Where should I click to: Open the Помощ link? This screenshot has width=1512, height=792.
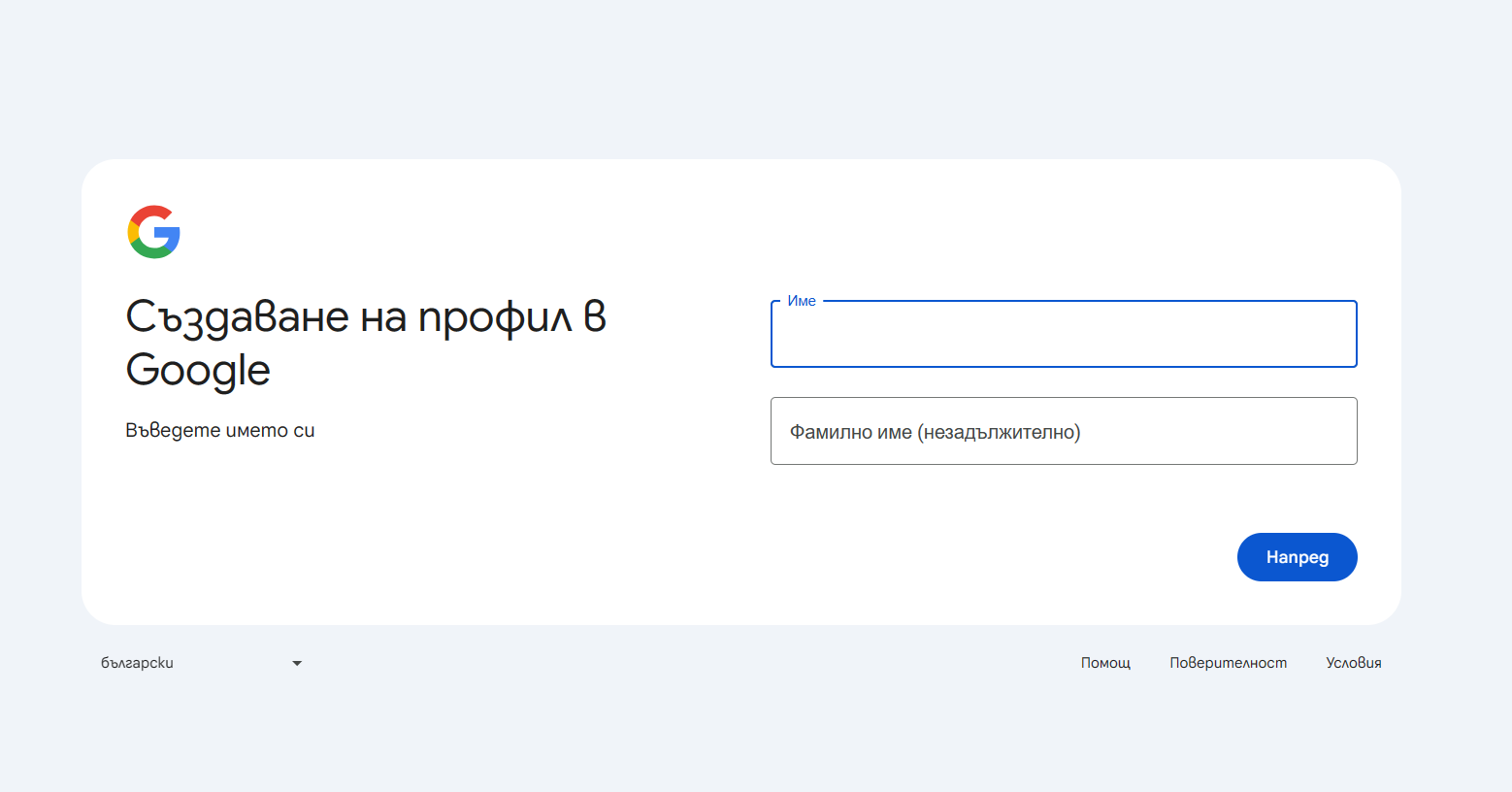click(1105, 663)
